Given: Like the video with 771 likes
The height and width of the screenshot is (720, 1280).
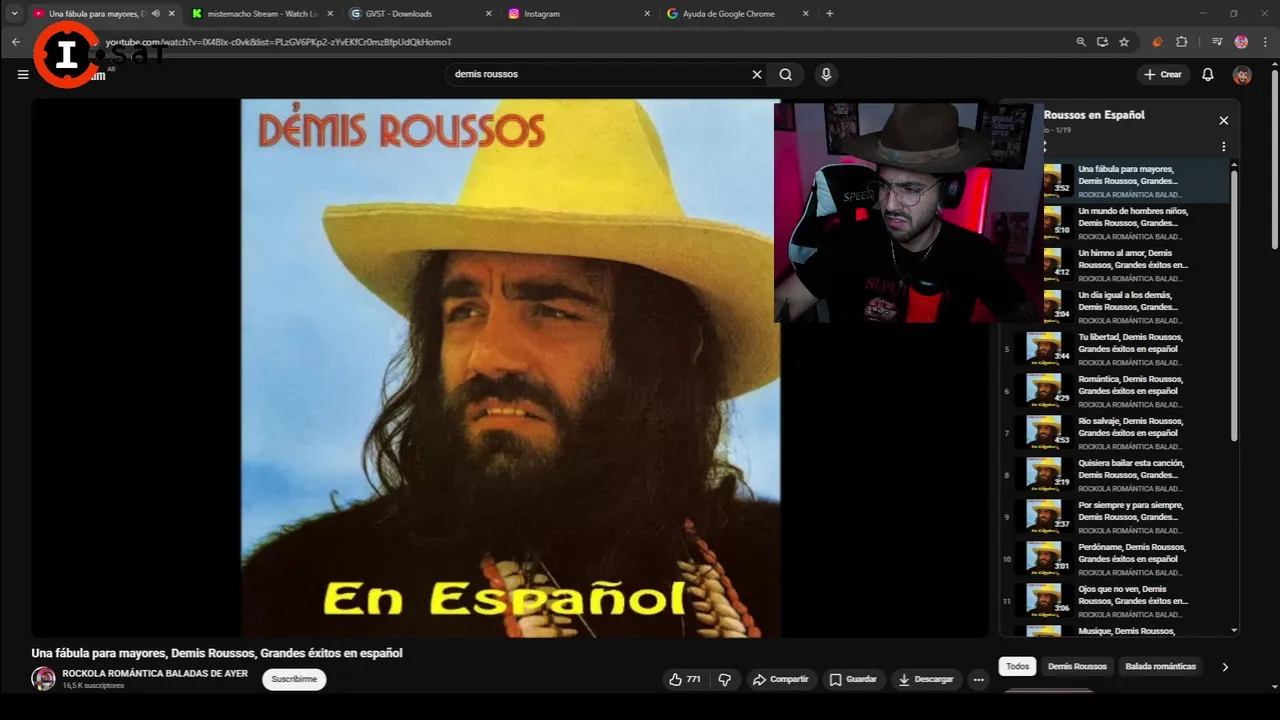Looking at the screenshot, I should coord(685,679).
